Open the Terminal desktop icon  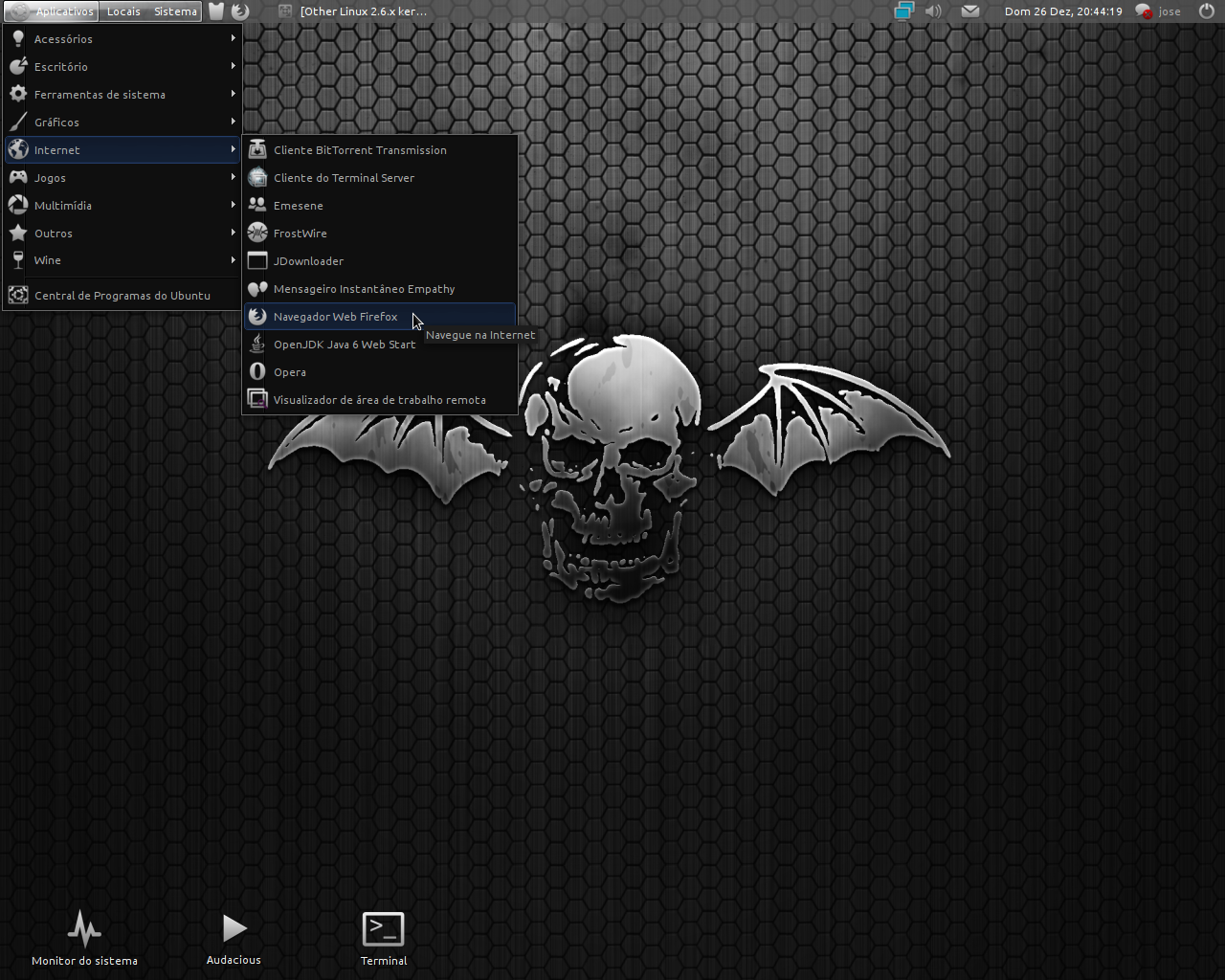point(384,939)
